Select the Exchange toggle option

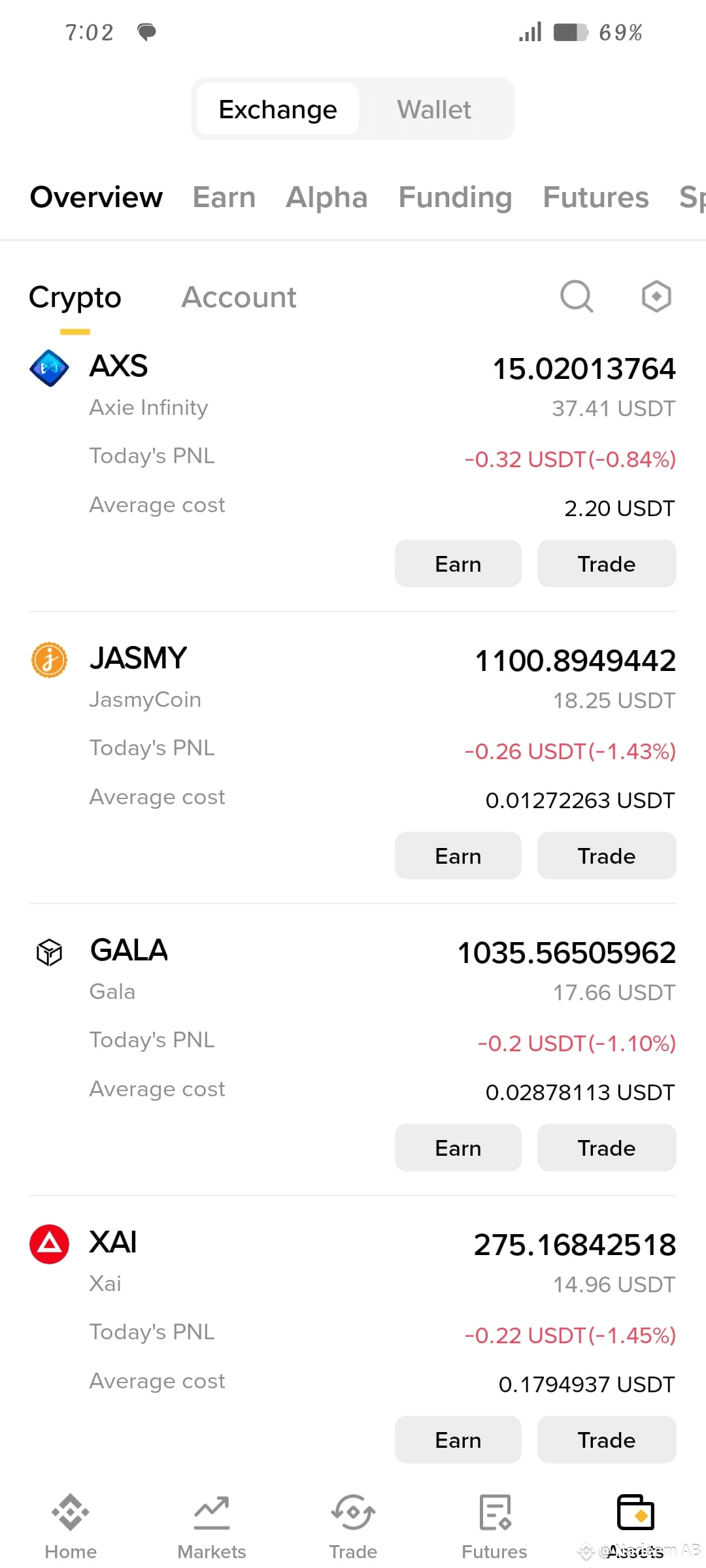pyautogui.click(x=278, y=109)
